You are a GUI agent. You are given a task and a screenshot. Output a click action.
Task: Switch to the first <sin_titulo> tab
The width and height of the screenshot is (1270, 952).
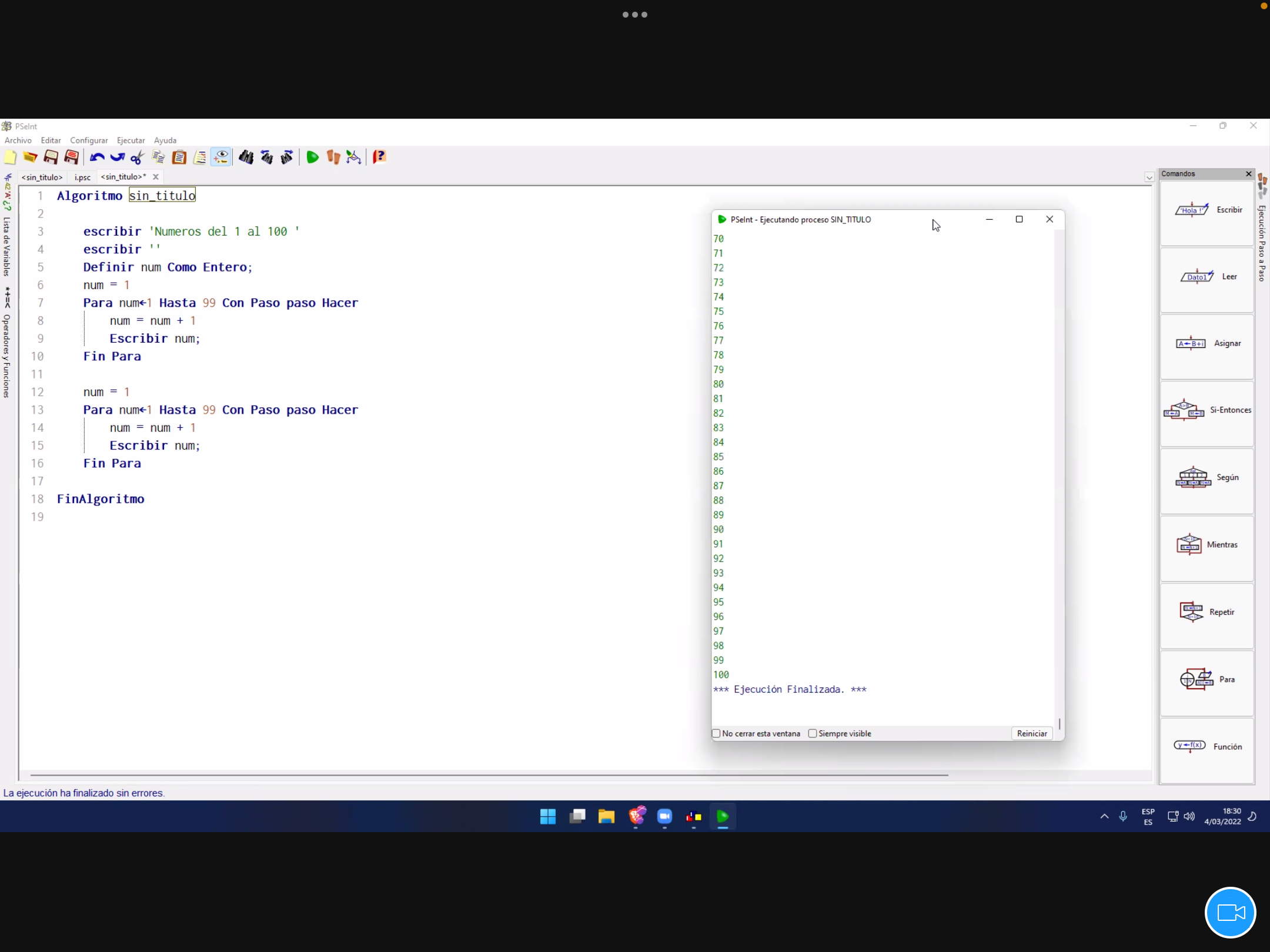42,177
